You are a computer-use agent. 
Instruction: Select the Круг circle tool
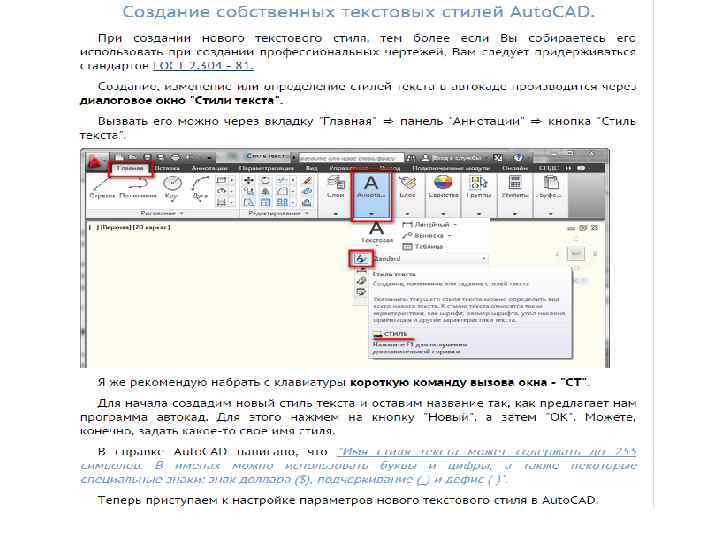pos(172,188)
